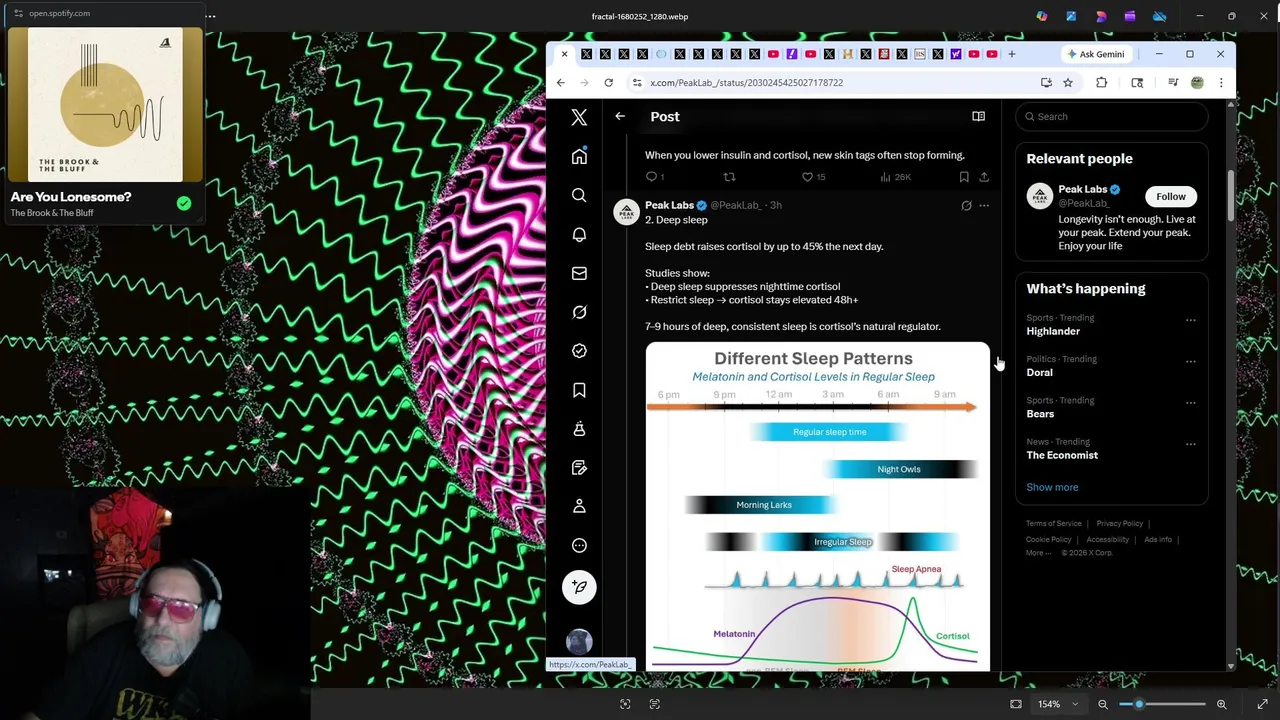Click OneDrive cloud icon in Photos title bar

point(1160,16)
